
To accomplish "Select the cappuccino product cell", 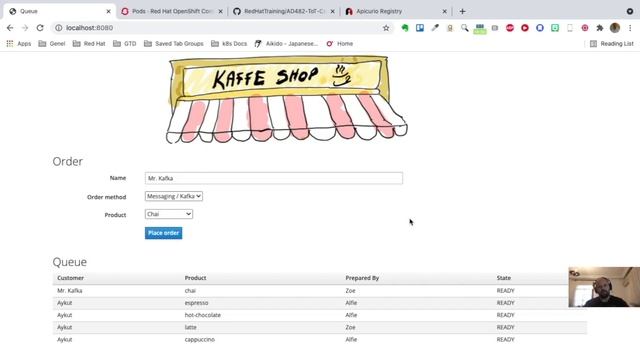I will 200,340.
